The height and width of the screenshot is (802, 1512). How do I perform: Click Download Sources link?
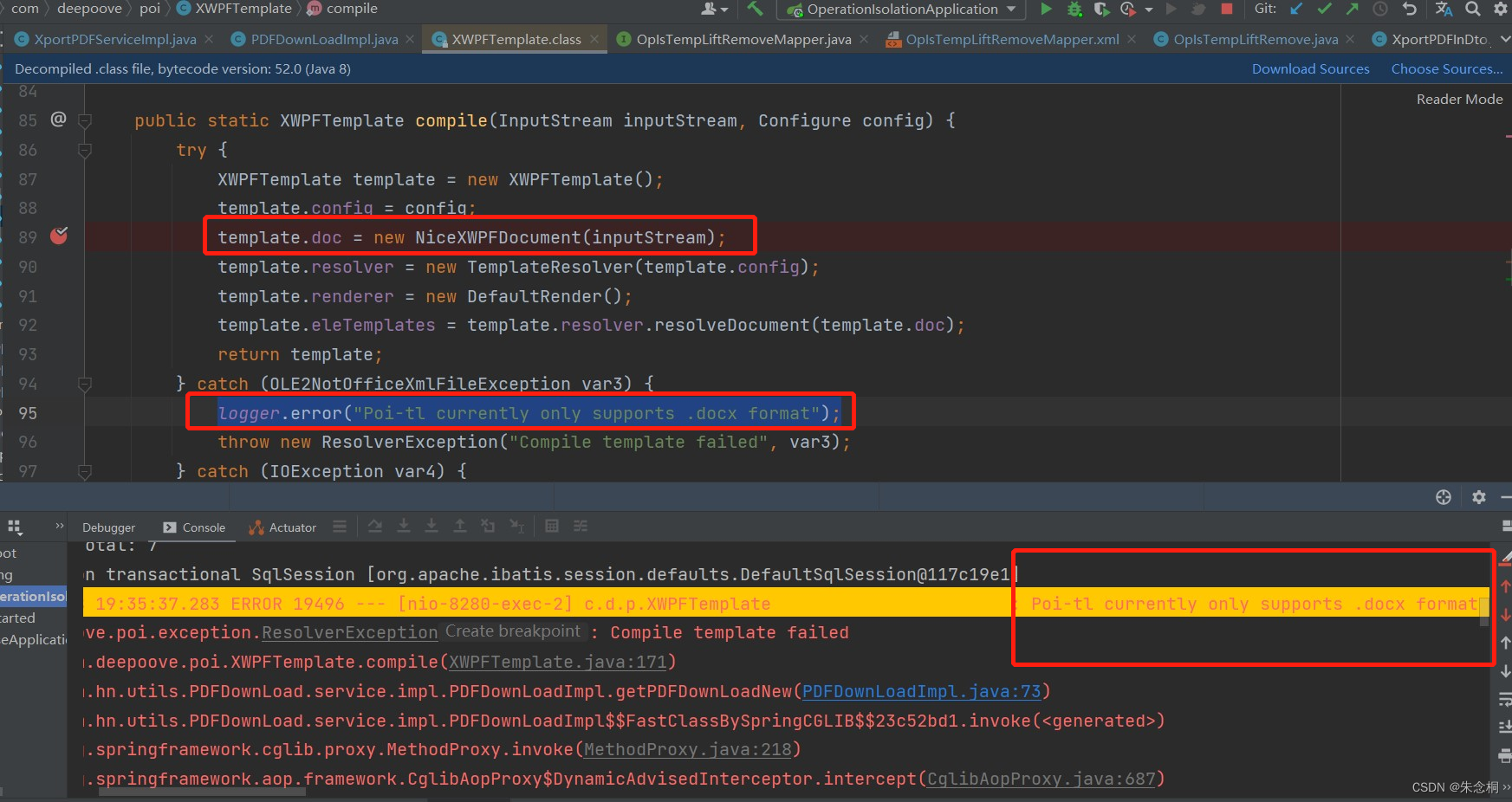(1310, 68)
